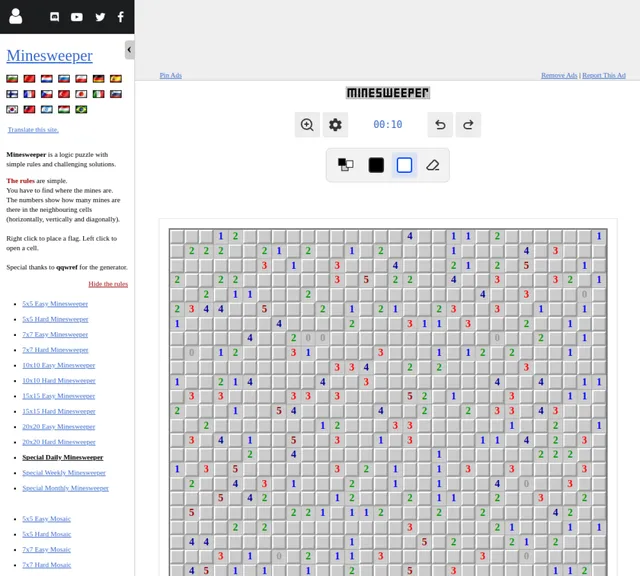Image resolution: width=640 pixels, height=576 pixels.
Task: Select the Czech flag
Action: [47, 94]
